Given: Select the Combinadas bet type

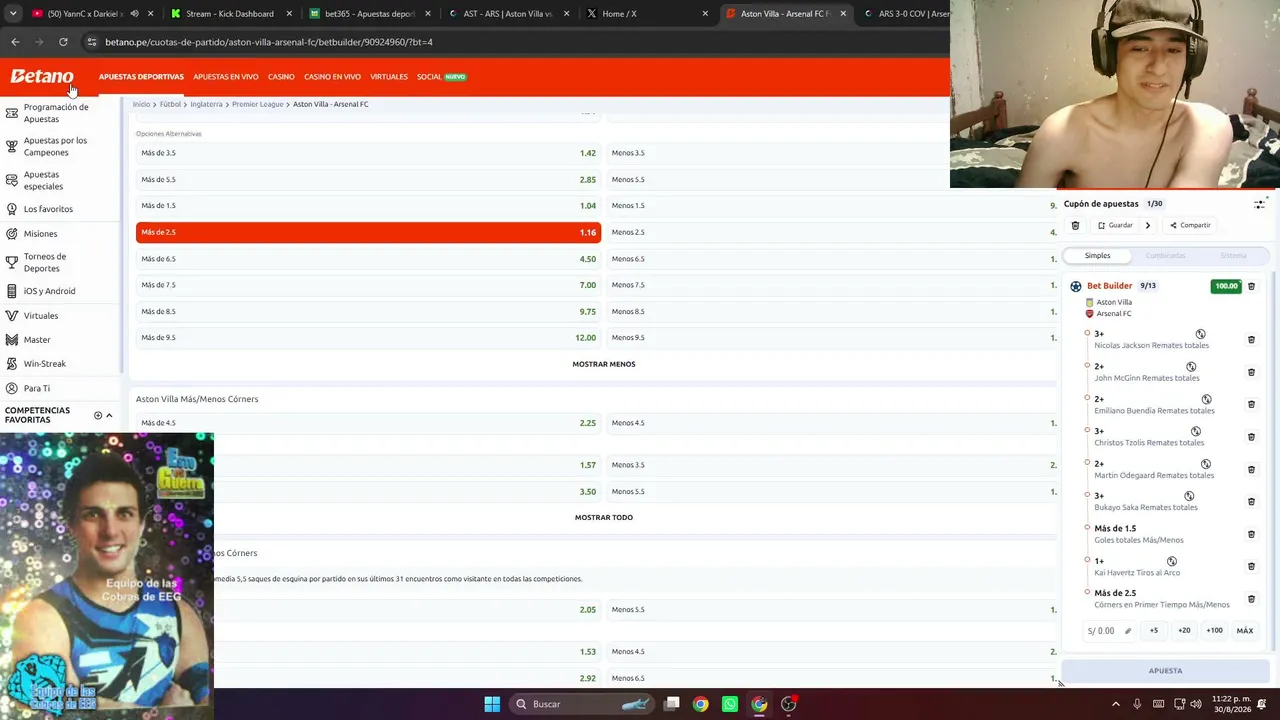Looking at the screenshot, I should (x=1165, y=256).
